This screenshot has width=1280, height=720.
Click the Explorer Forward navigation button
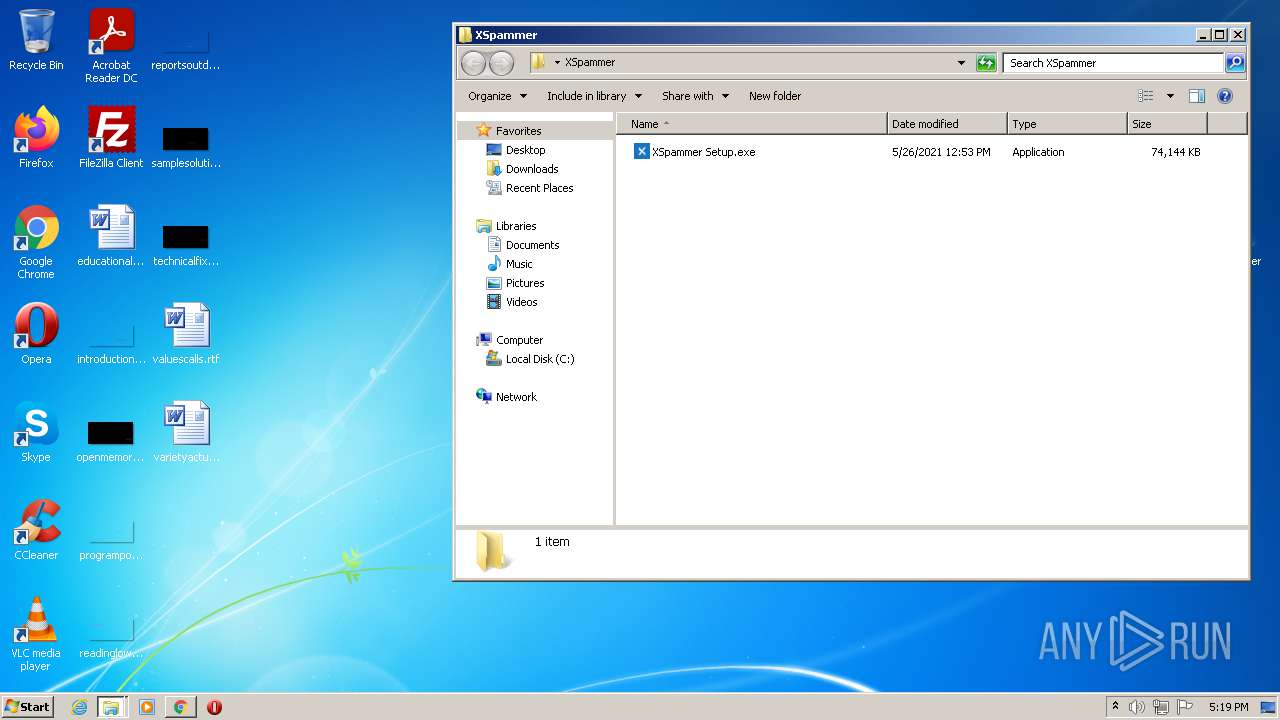(501, 63)
